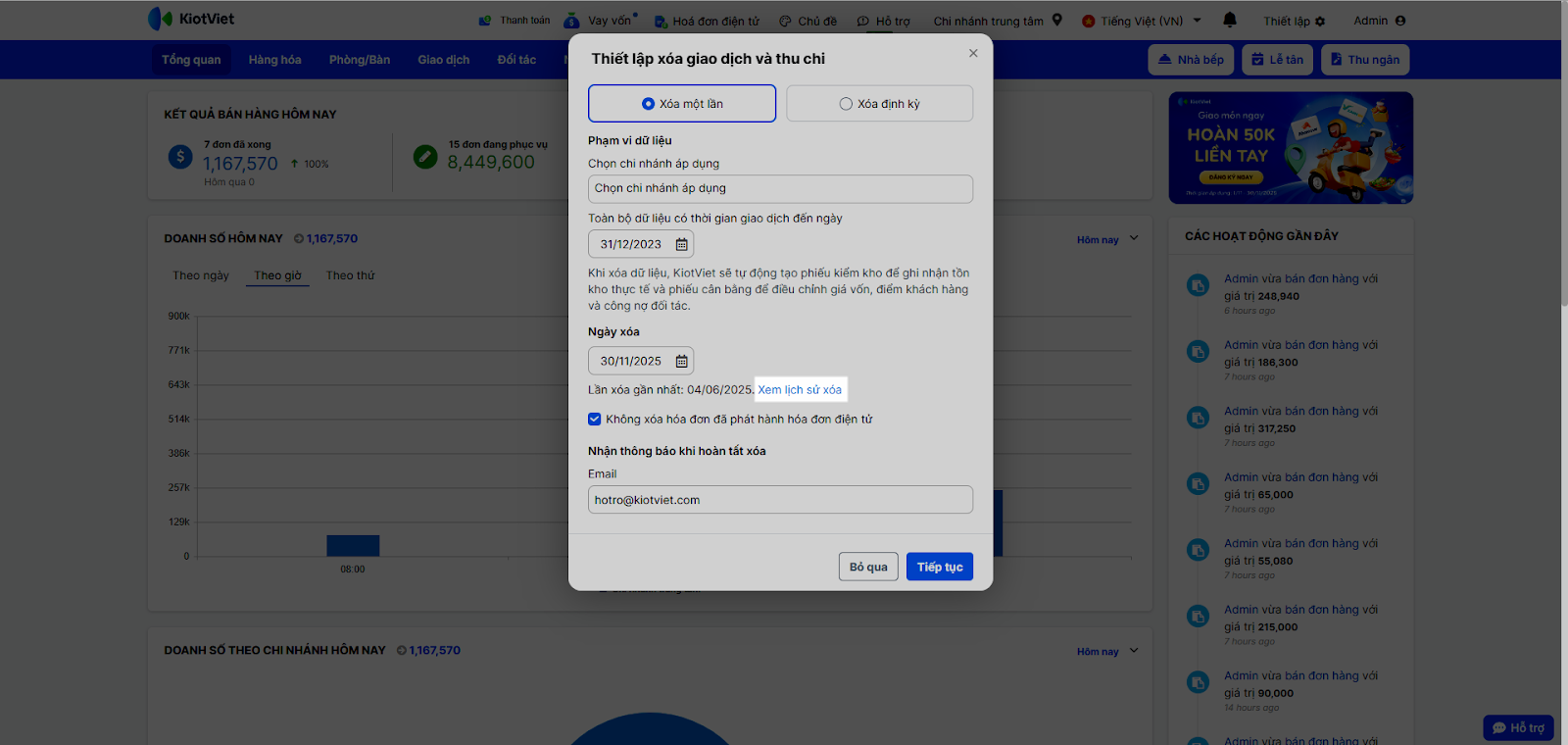Expand Hôm nay filter for DOANH SỐ HÔM NAY
Image resolution: width=1568 pixels, height=745 pixels.
1107,239
